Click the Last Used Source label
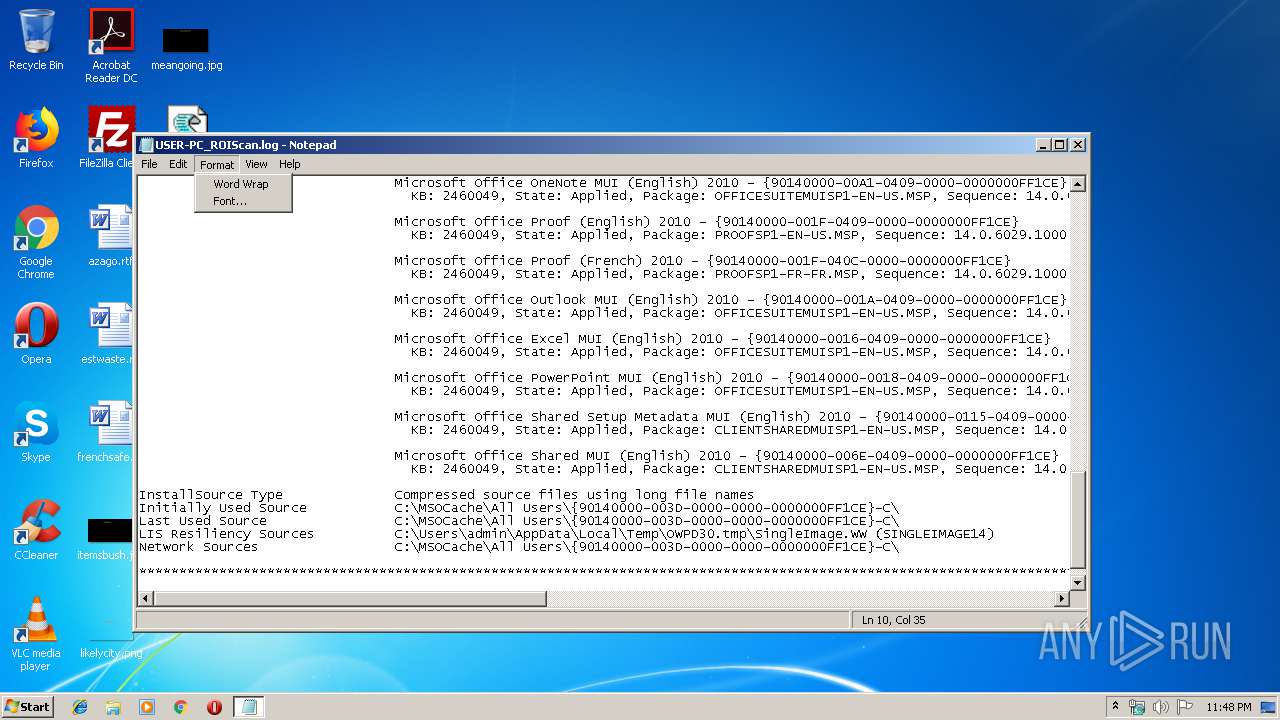Image resolution: width=1280 pixels, height=720 pixels. (x=202, y=521)
